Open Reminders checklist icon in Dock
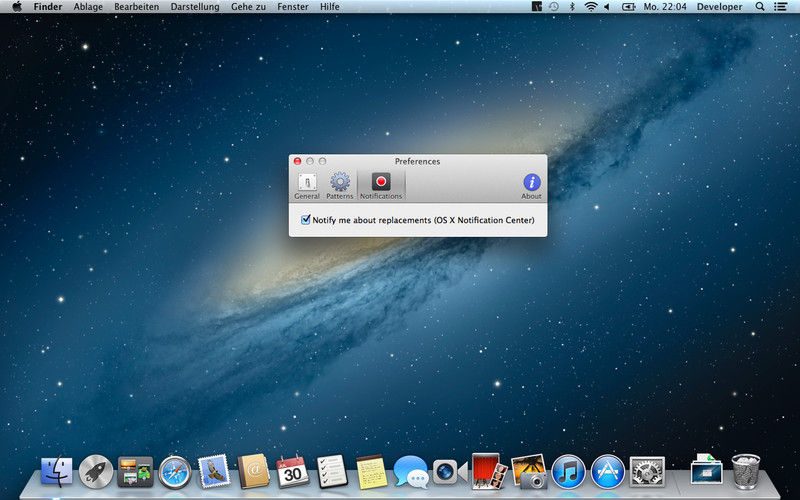Viewport: 800px width, 500px height. [x=332, y=472]
